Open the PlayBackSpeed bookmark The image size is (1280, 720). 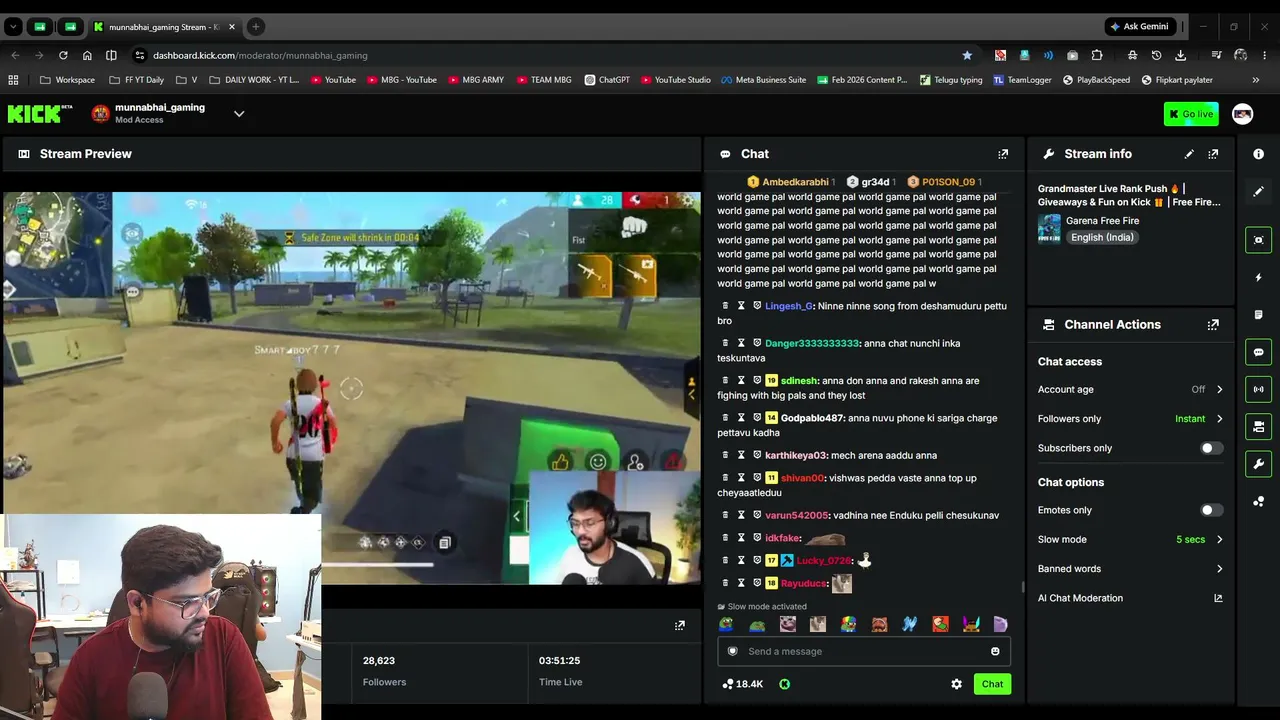[x=1096, y=80]
